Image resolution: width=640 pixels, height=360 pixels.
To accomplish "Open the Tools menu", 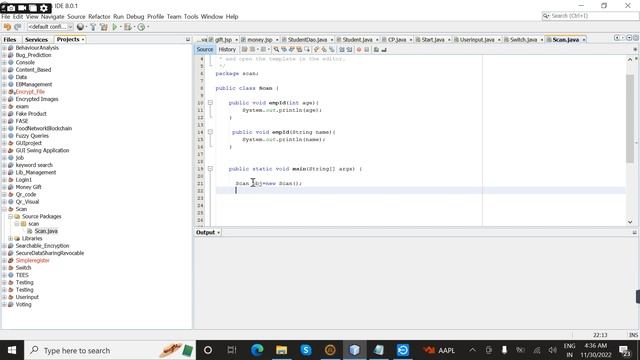I will tap(191, 17).
